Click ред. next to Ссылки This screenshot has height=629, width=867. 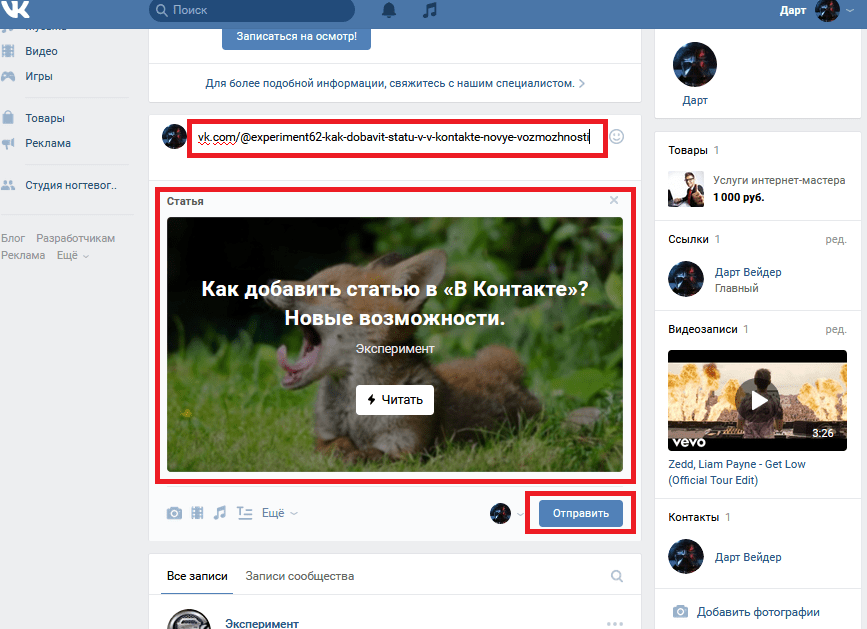point(836,239)
